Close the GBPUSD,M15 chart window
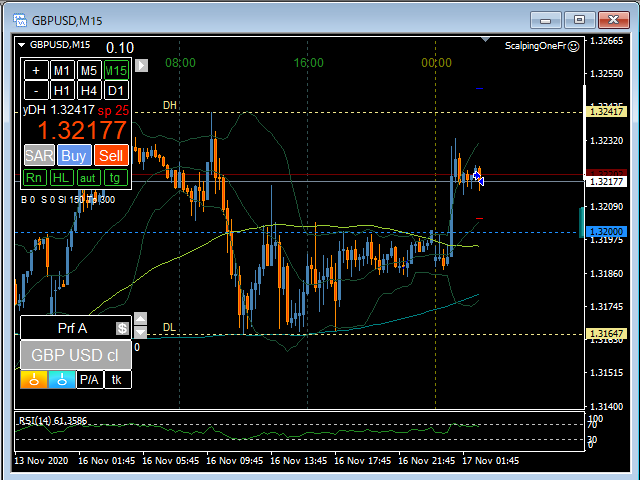The image size is (640, 480). pos(613,20)
